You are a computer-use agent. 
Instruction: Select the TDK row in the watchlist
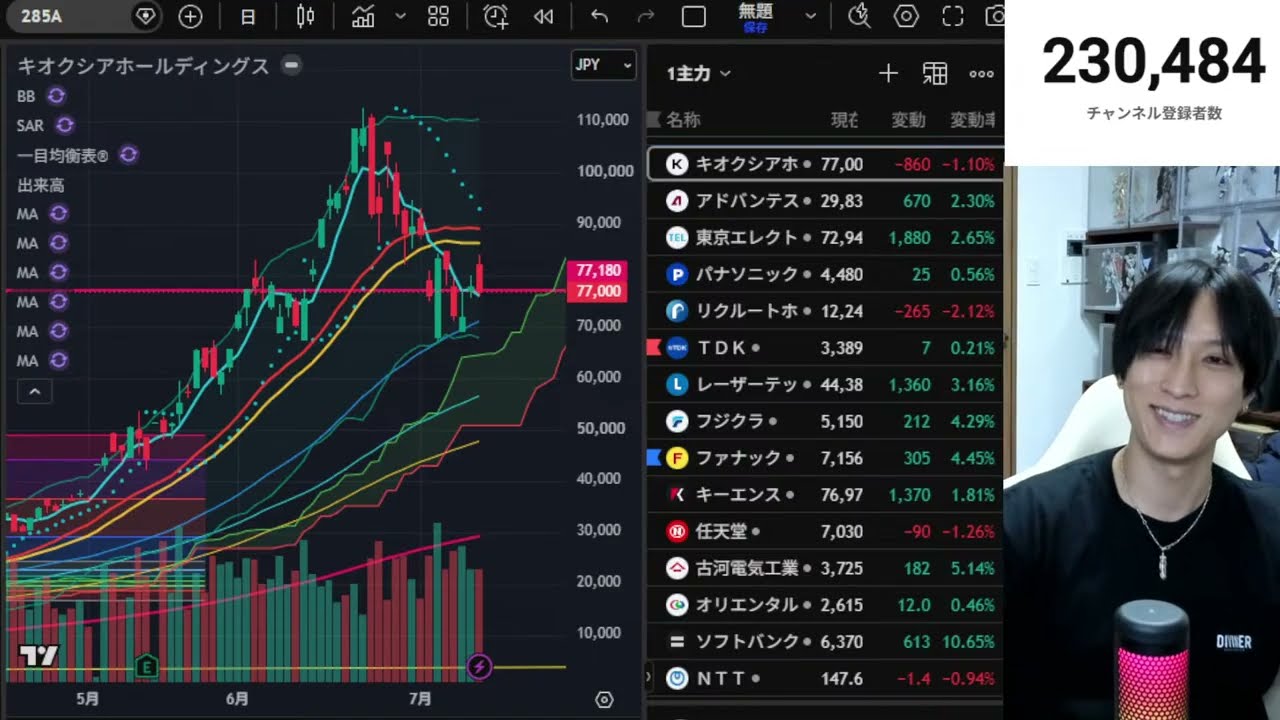[826, 348]
